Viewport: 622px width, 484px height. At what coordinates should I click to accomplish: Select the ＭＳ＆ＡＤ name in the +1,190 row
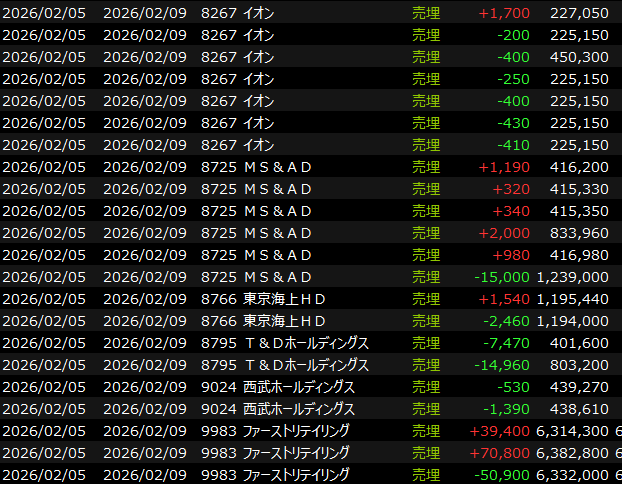pos(278,167)
